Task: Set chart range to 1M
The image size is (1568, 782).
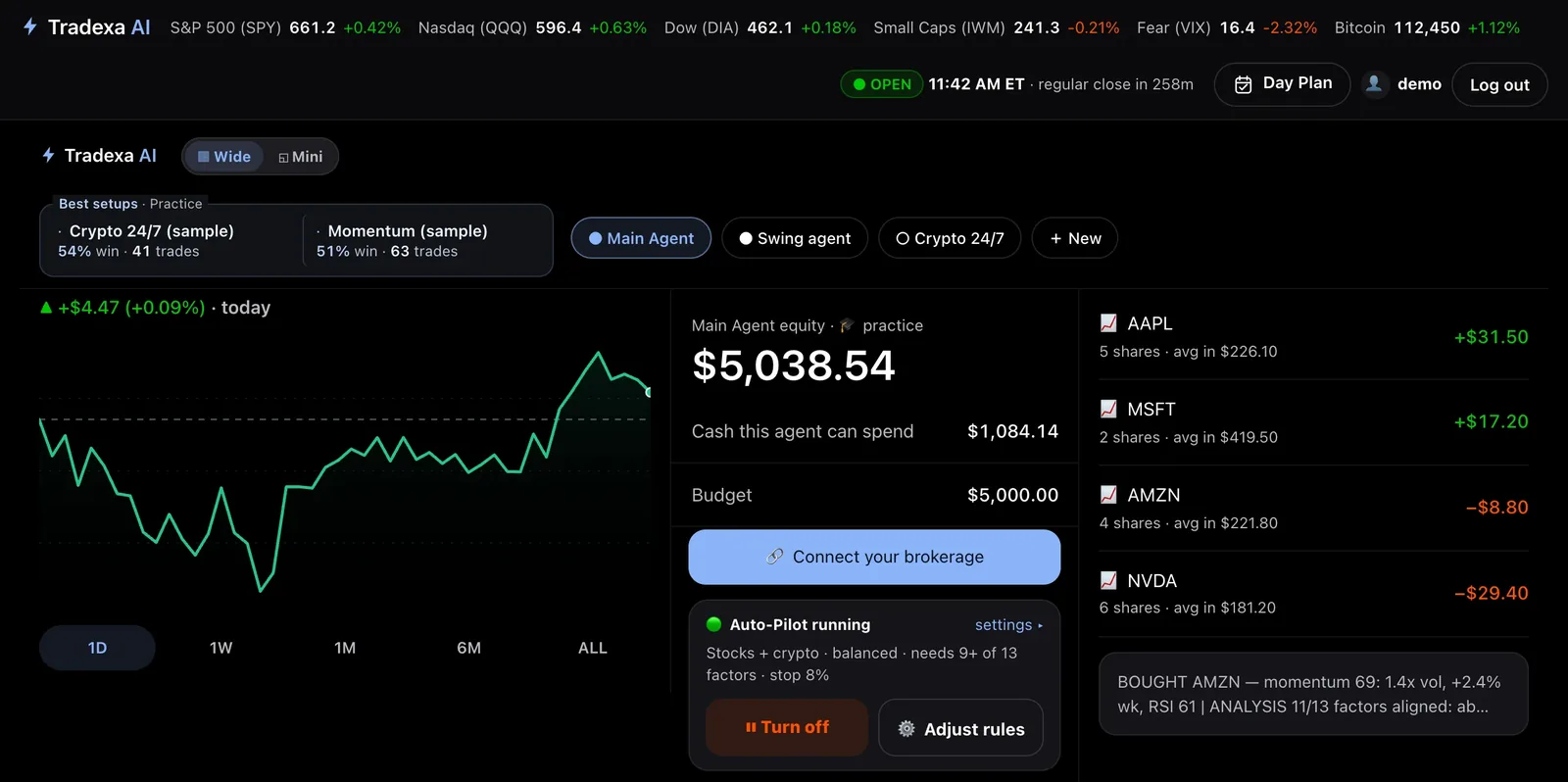Action: pos(345,648)
